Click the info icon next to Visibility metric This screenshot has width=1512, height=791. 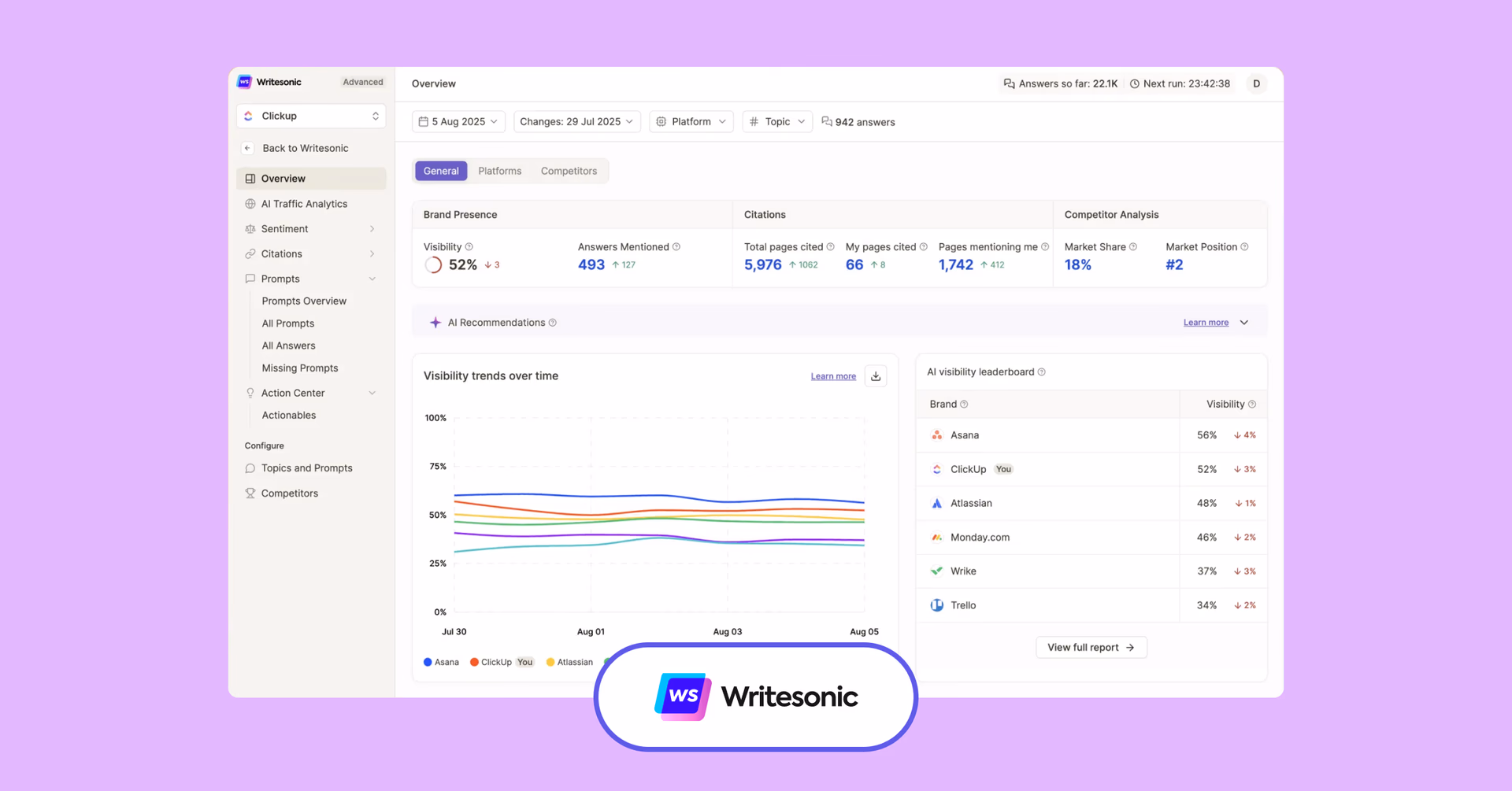coord(469,247)
